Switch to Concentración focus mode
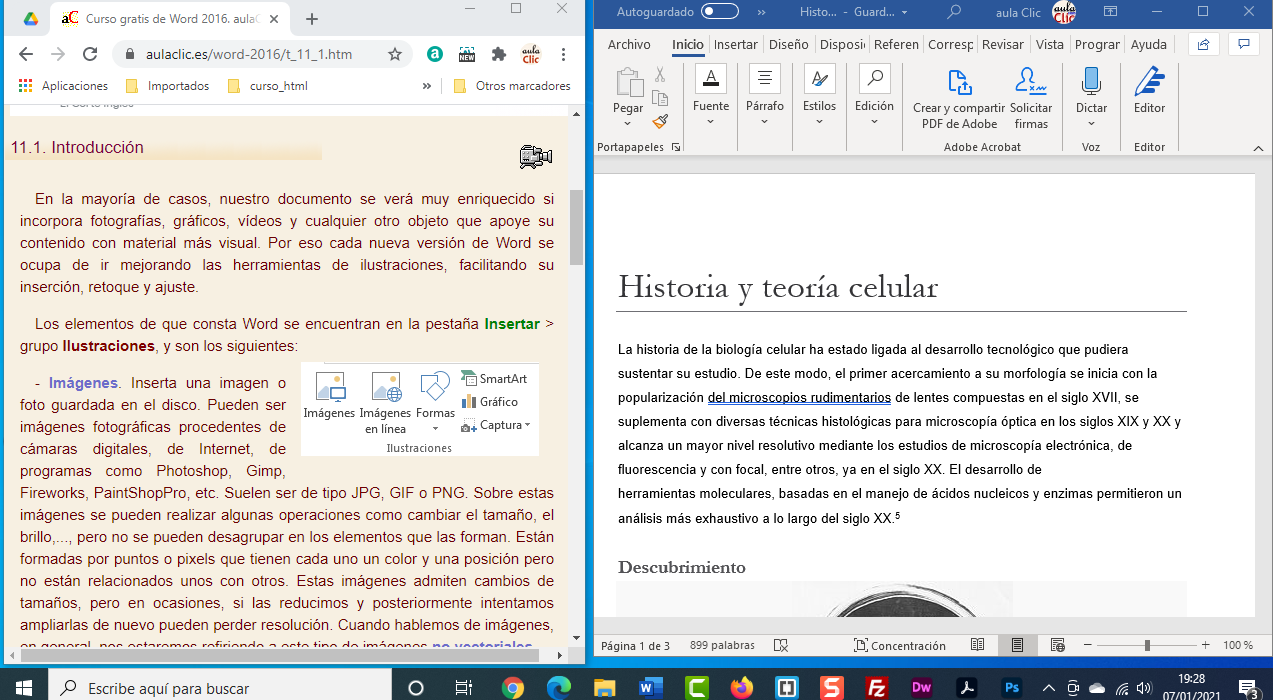This screenshot has width=1273, height=700. (x=898, y=646)
